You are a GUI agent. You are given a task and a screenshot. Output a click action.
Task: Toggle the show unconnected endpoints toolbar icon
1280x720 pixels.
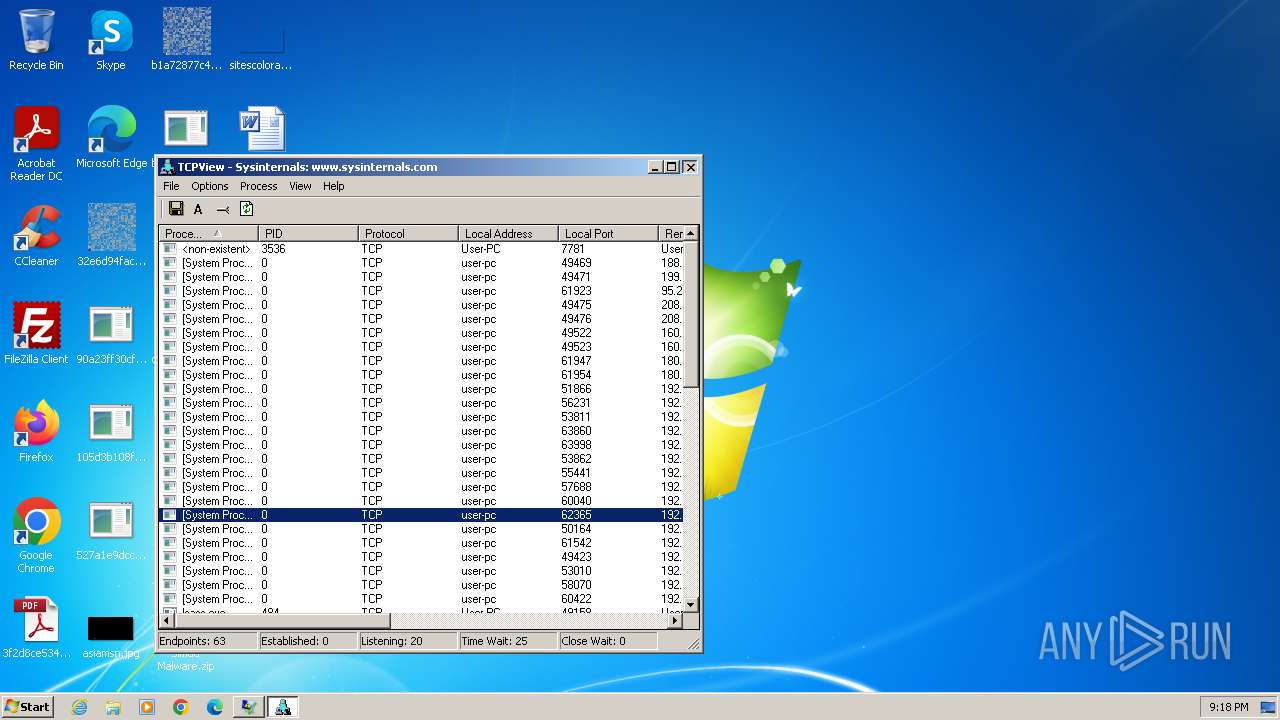pyautogui.click(x=222, y=209)
